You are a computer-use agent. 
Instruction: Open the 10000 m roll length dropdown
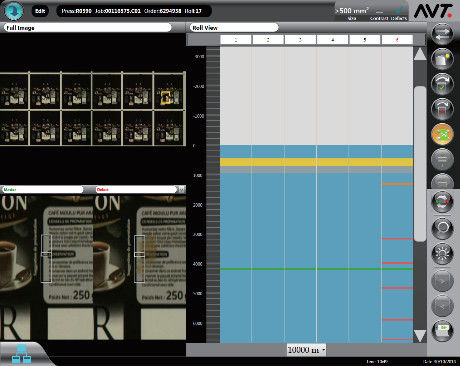tap(306, 350)
